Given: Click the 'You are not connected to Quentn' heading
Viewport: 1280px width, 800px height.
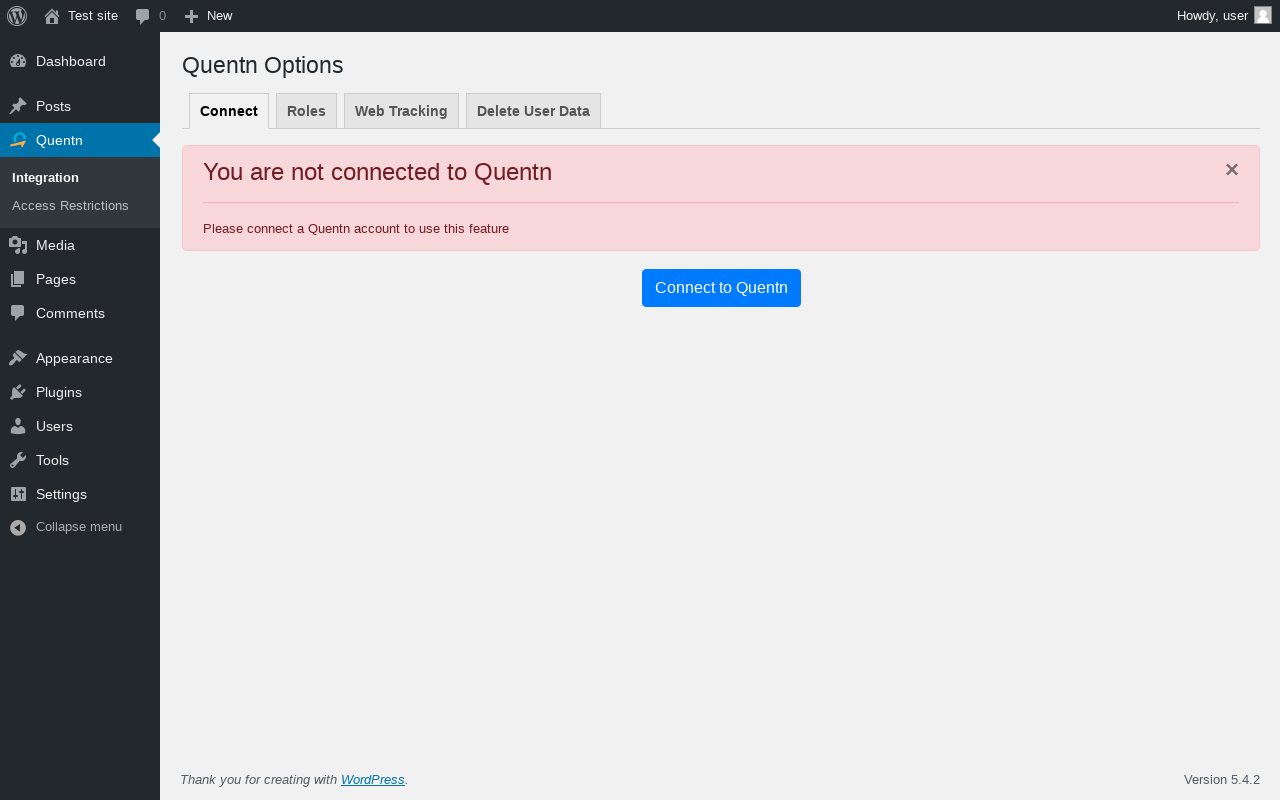Looking at the screenshot, I should [377, 172].
